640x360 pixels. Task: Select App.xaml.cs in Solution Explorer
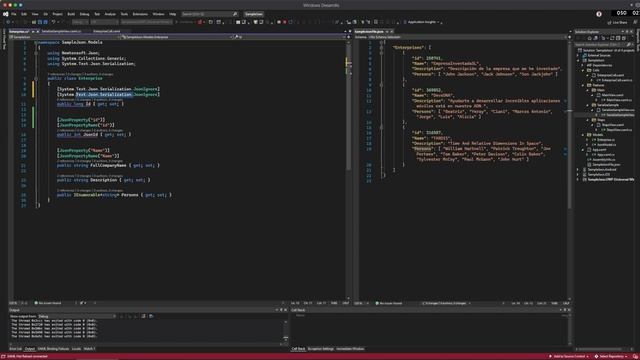[x=606, y=155]
